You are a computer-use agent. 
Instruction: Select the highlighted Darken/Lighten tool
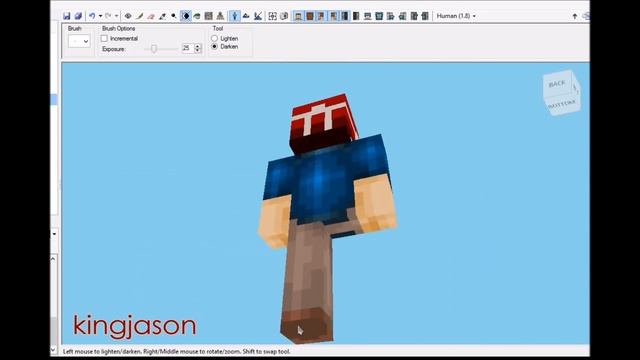186,16
